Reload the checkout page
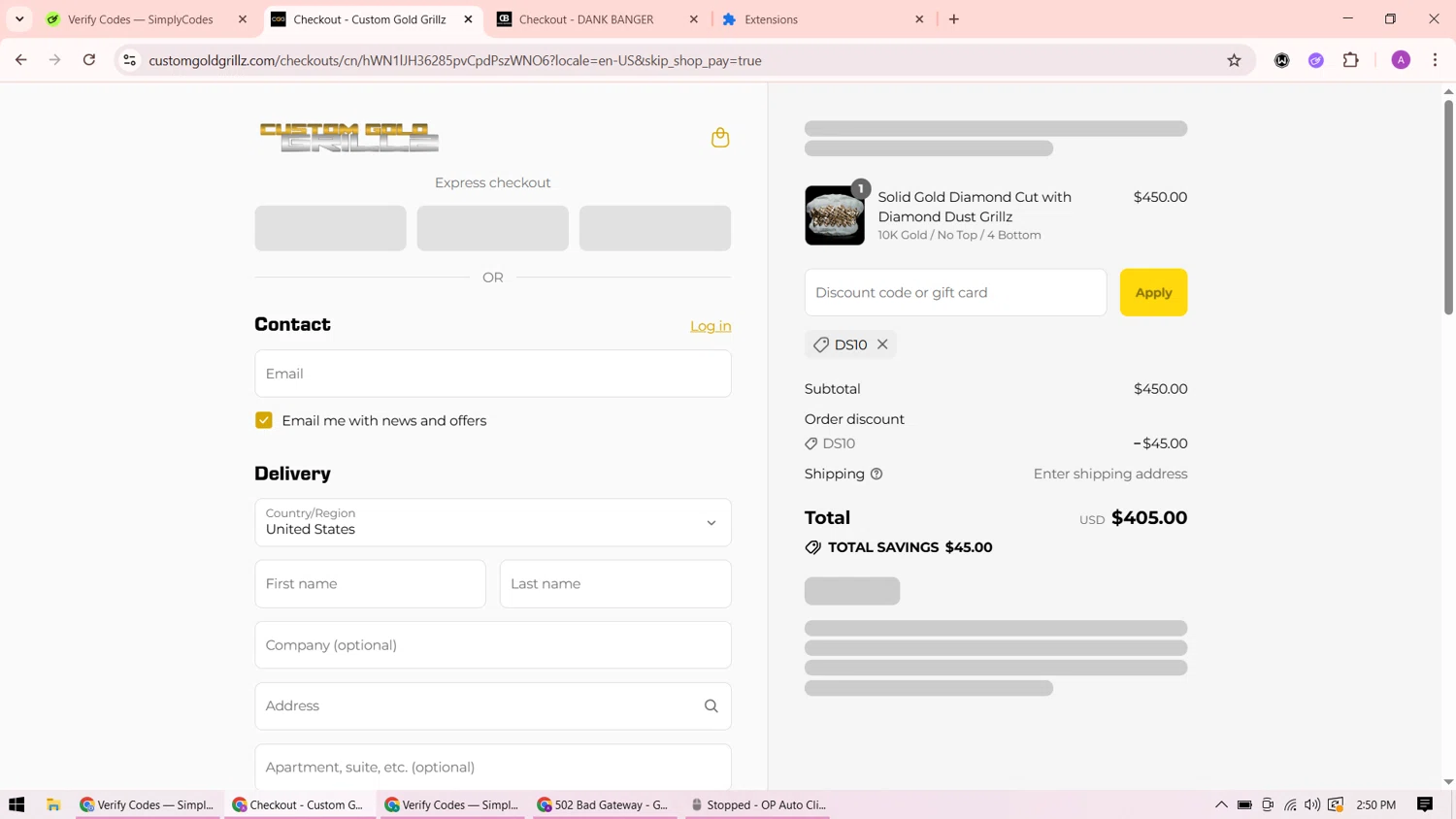 (x=89, y=60)
